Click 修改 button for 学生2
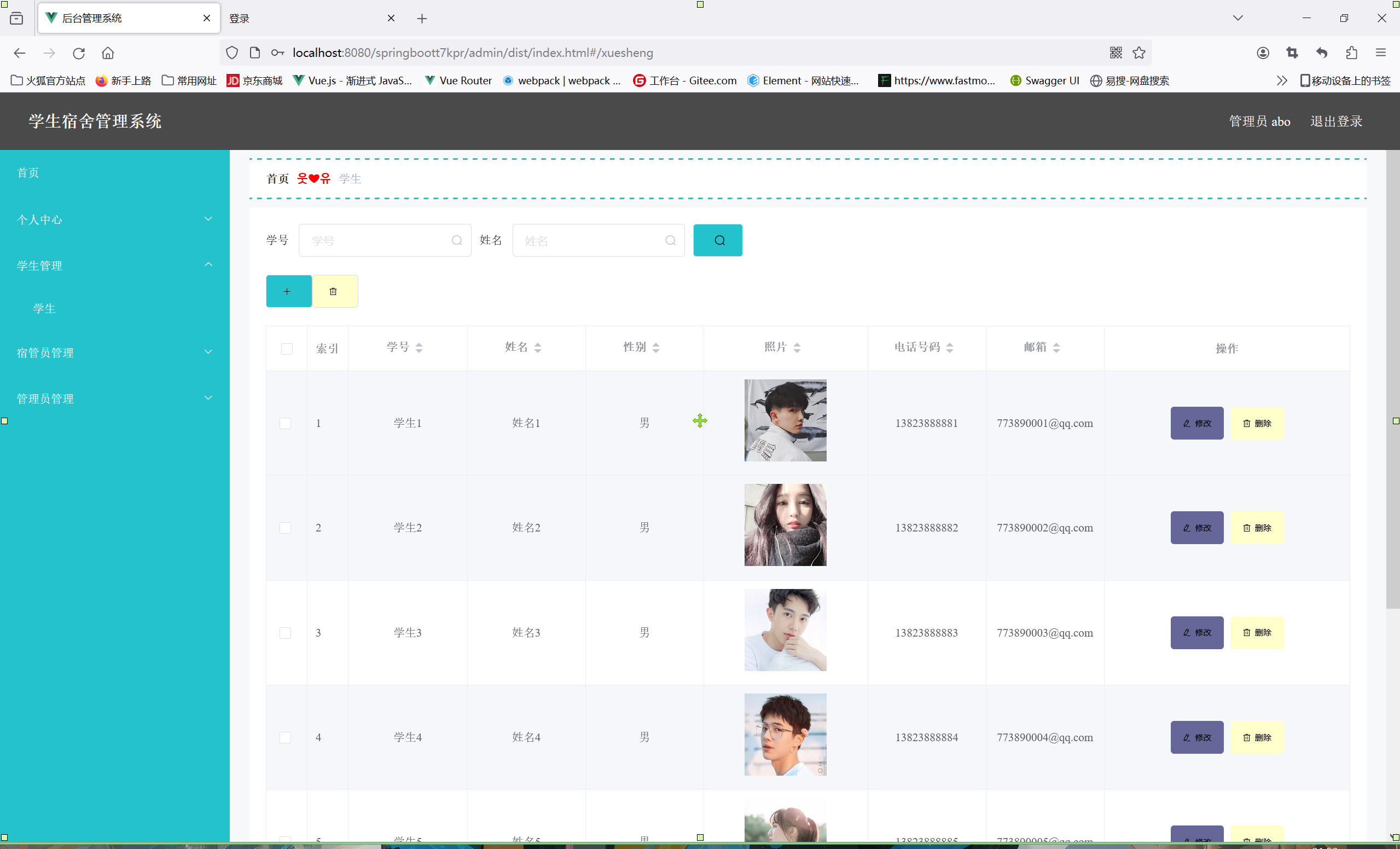 [x=1196, y=528]
